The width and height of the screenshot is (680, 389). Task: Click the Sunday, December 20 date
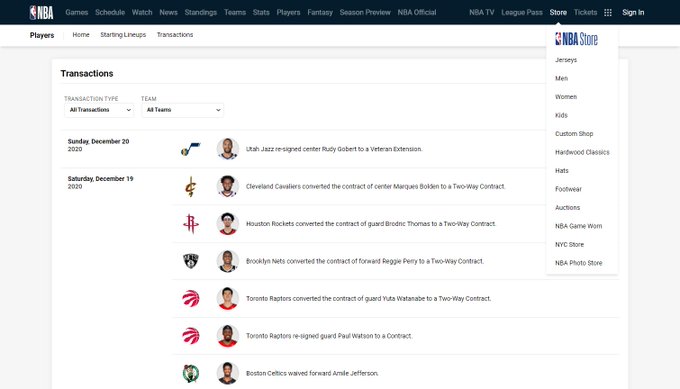point(98,141)
